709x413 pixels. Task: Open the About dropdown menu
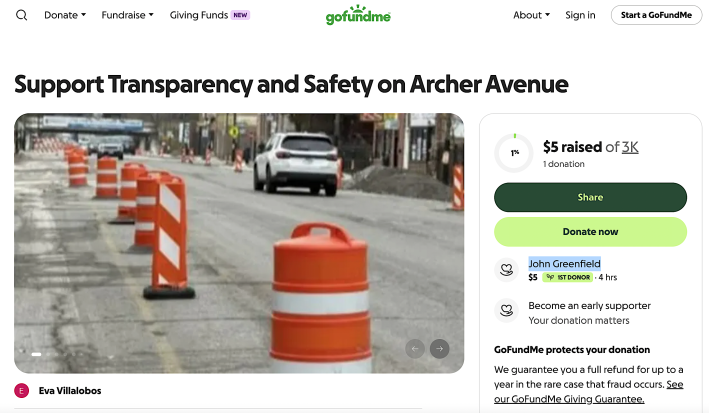coord(531,15)
